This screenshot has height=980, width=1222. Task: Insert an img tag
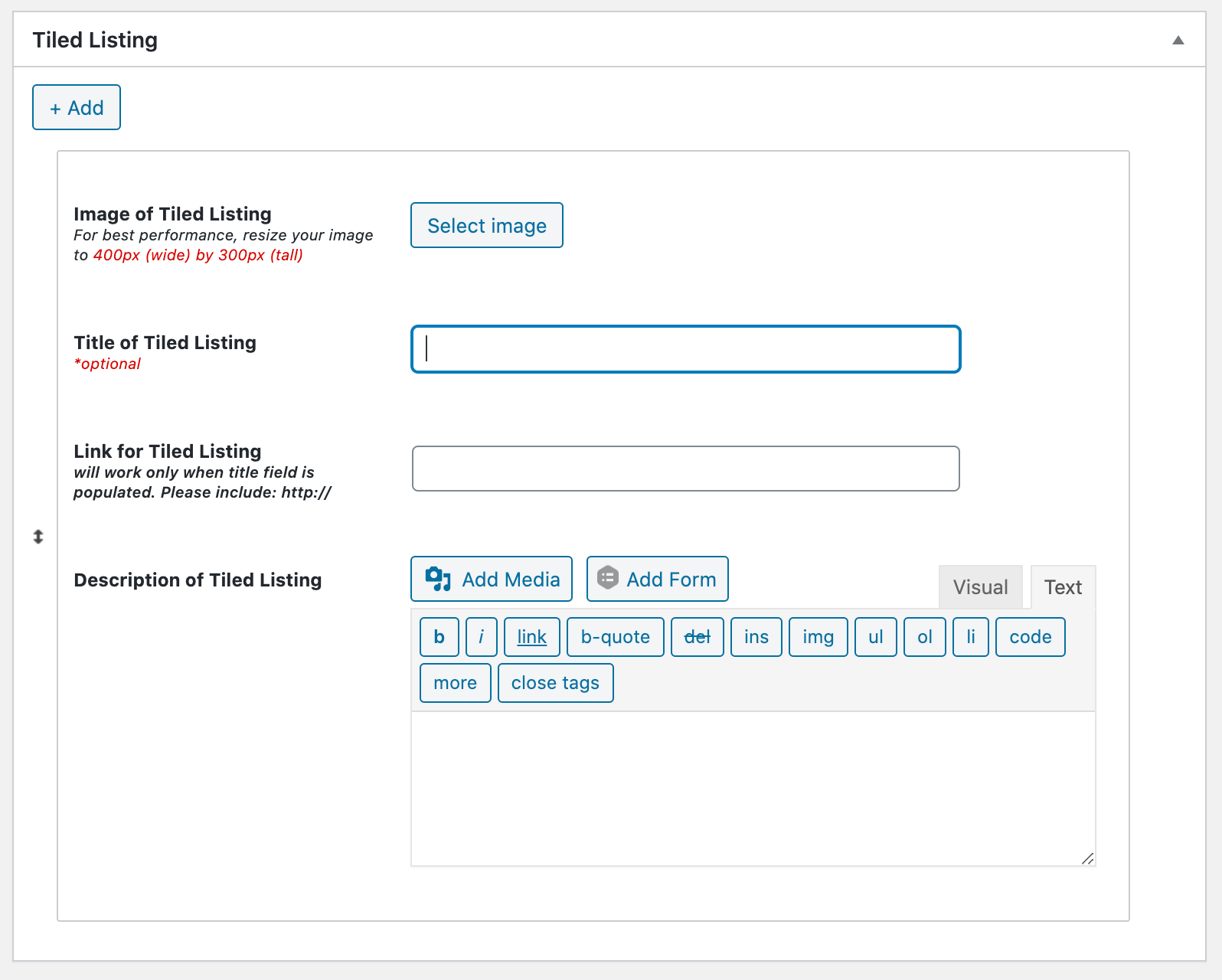click(818, 637)
